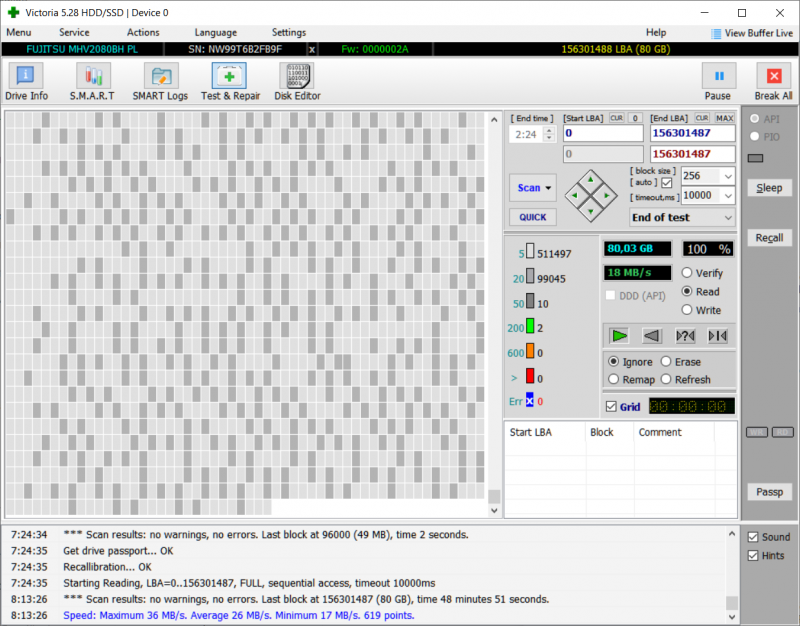Click the green forward play scan button
Viewport: 800px width, 626px height.
click(620, 335)
